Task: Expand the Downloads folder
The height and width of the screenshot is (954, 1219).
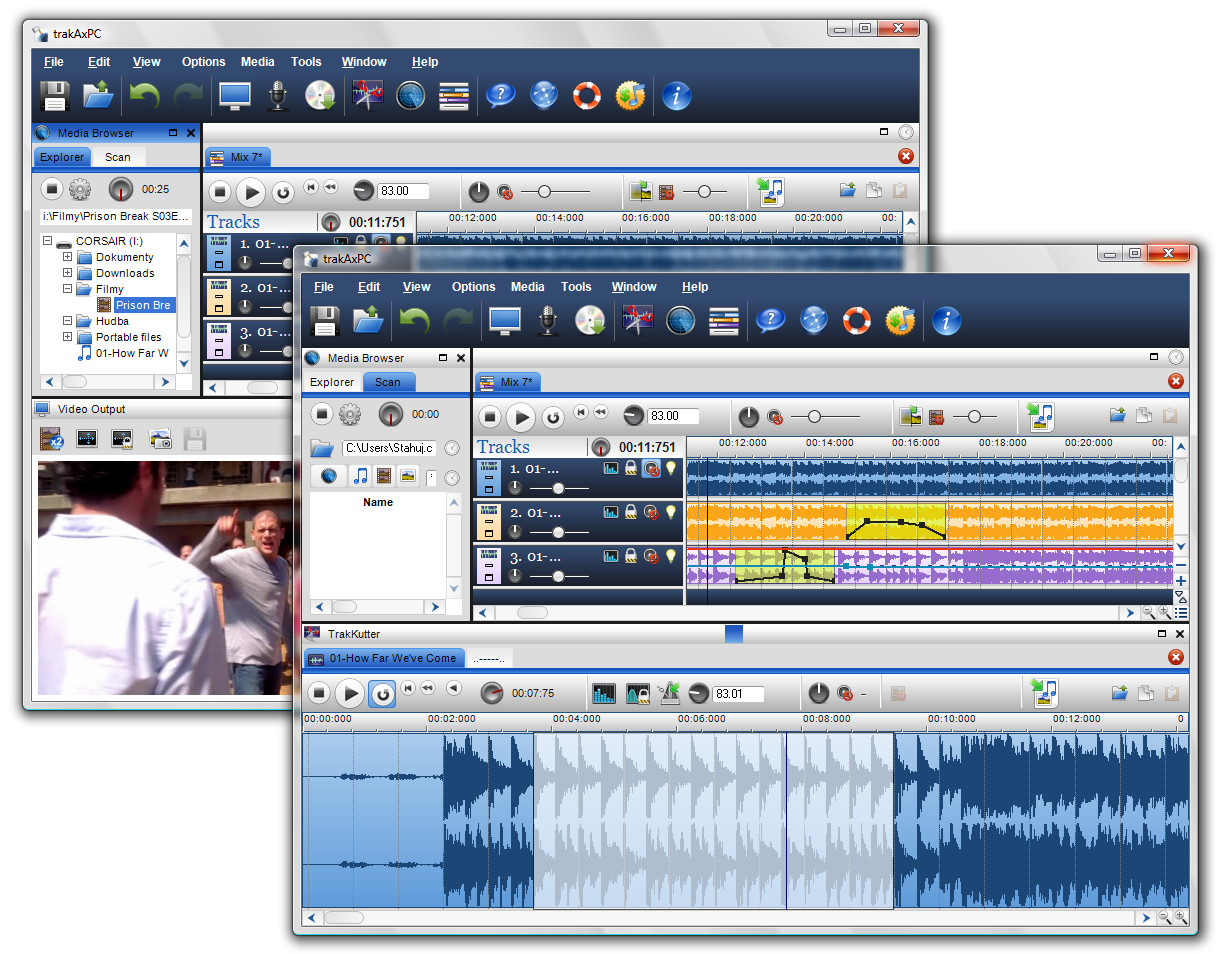Action: [67, 273]
